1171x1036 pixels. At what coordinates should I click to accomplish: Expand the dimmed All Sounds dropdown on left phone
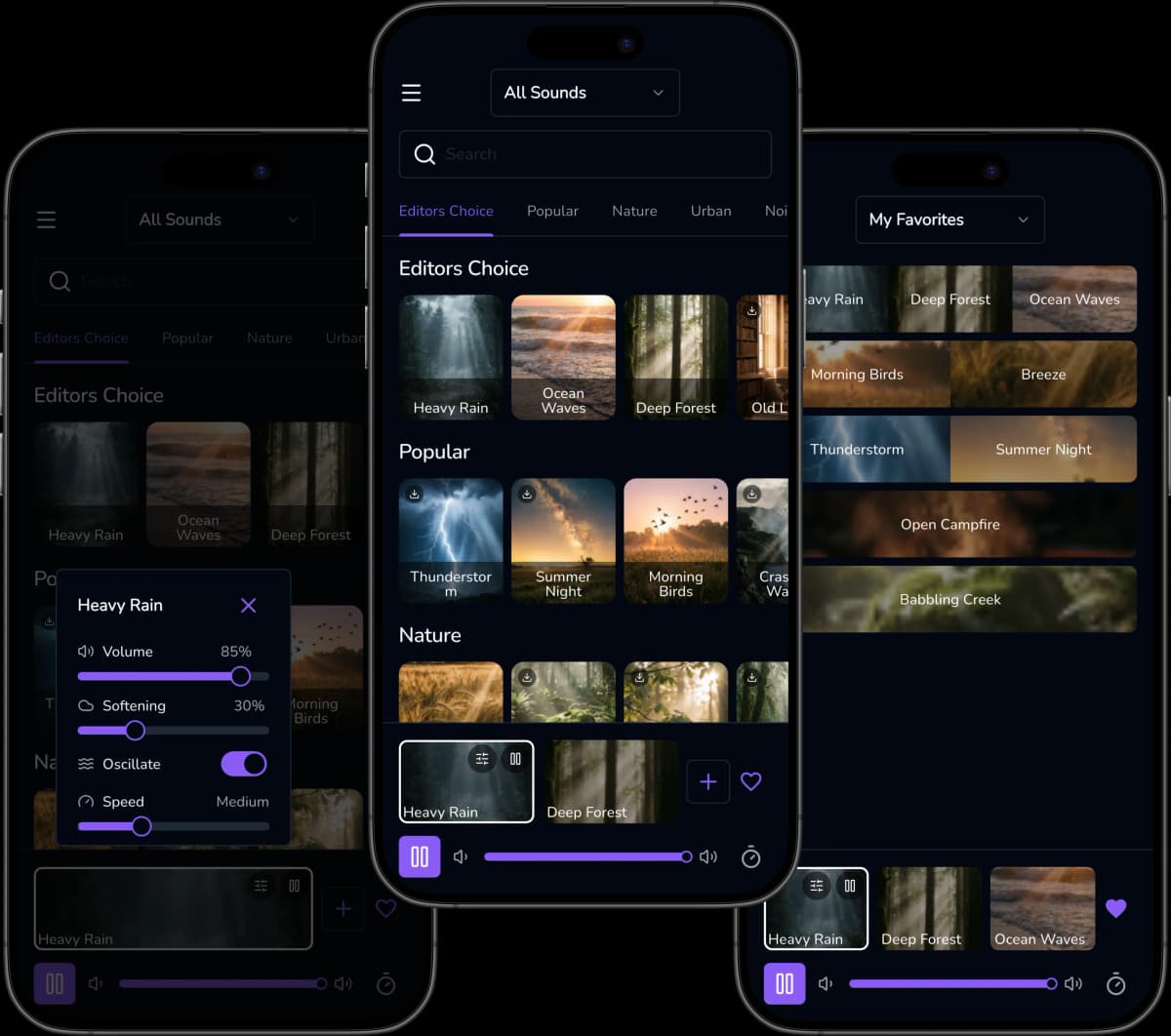pyautogui.click(x=220, y=219)
